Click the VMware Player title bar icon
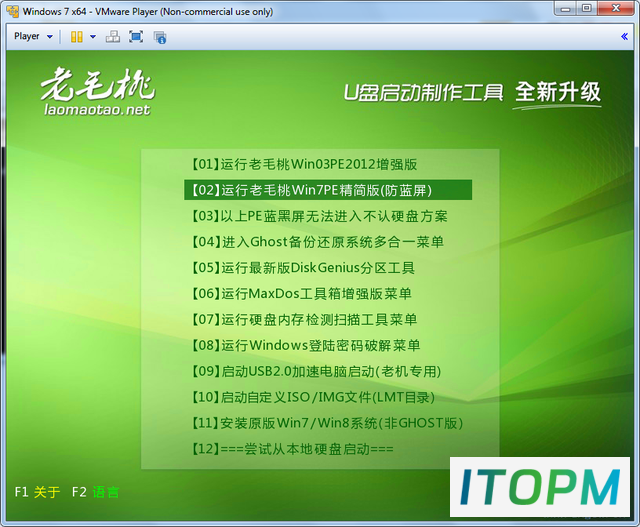Viewport: 640px width, 527px height. 13,11
